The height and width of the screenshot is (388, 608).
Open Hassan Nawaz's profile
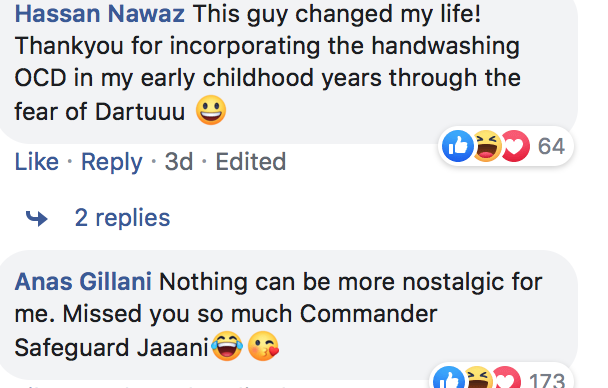(99, 14)
